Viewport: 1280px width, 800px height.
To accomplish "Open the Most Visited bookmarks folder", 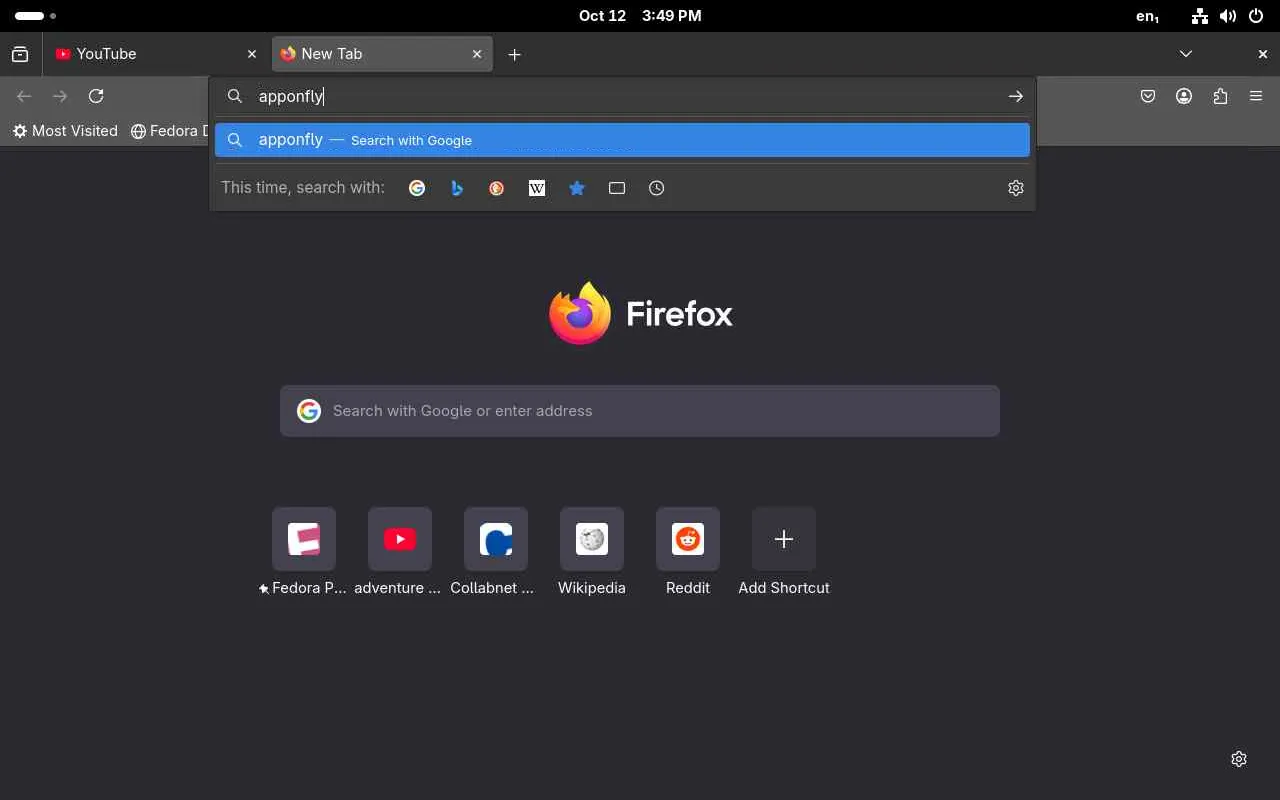I will (x=65, y=131).
